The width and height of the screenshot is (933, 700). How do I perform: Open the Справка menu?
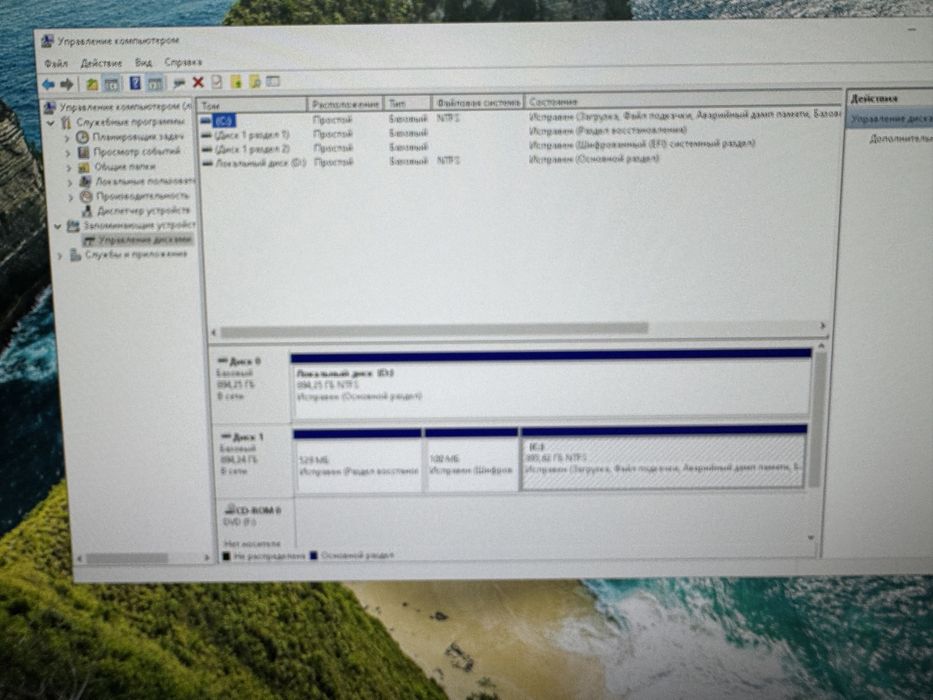[x=183, y=61]
